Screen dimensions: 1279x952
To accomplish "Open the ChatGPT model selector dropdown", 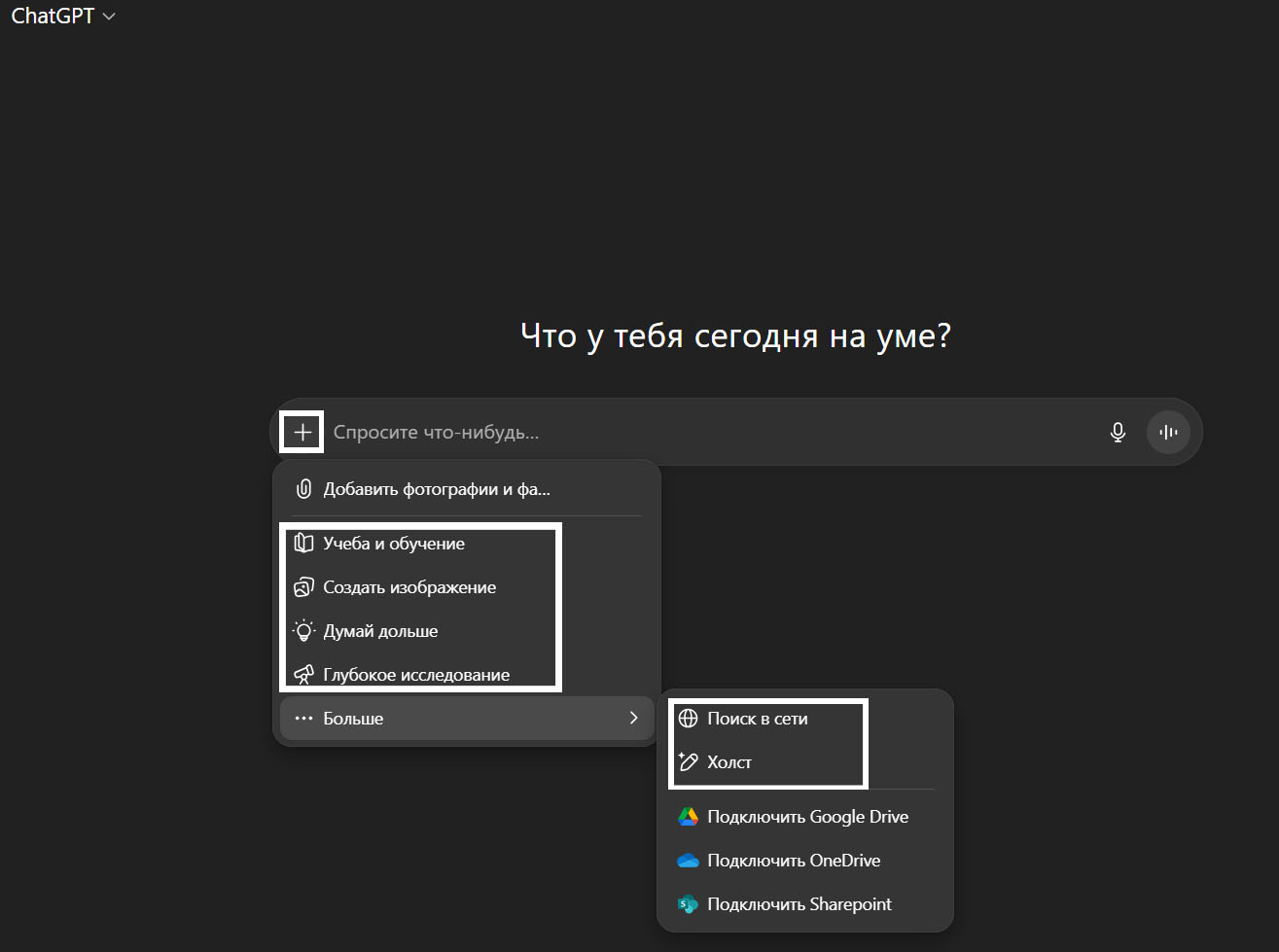I will pos(63,17).
